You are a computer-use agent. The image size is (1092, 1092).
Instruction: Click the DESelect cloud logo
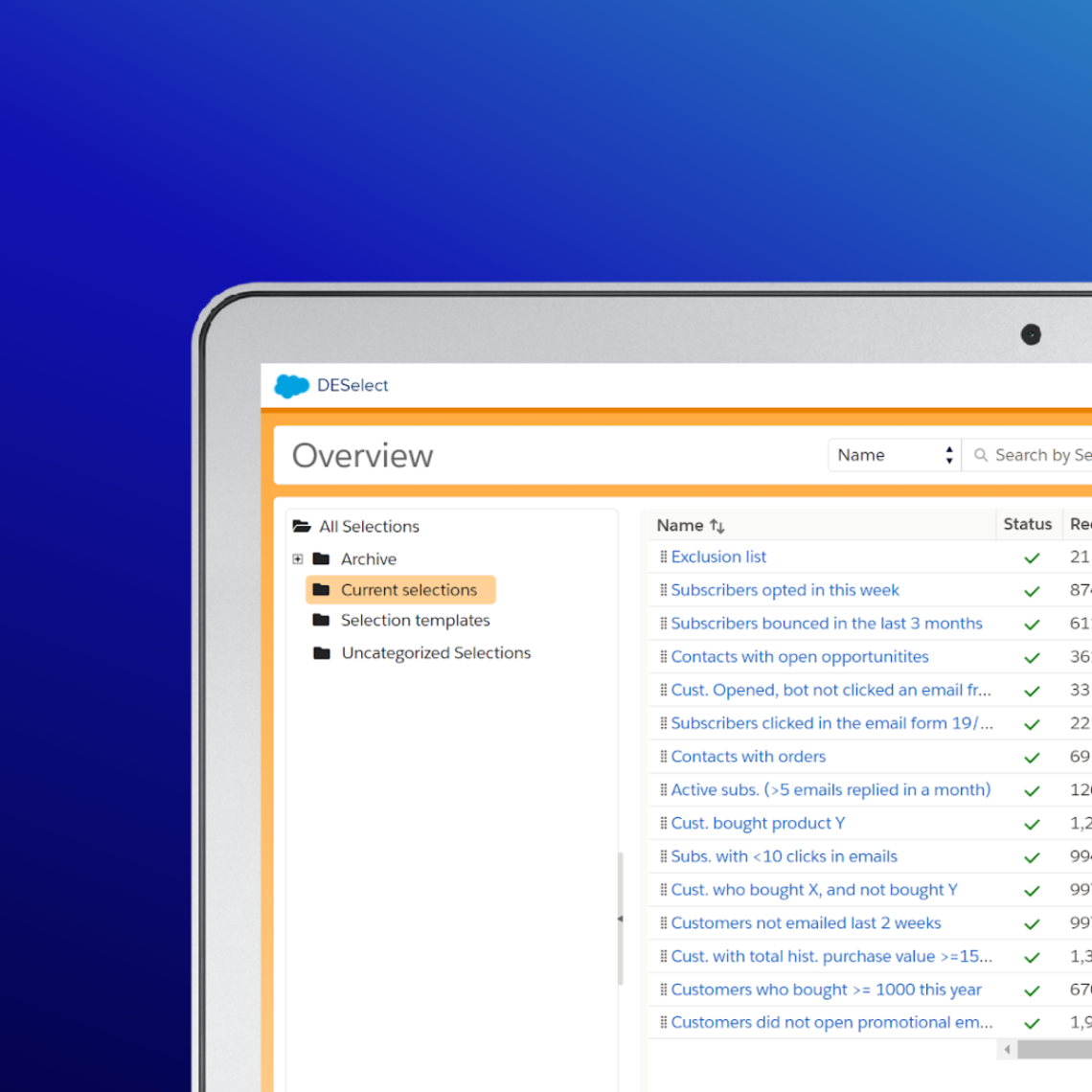pyautogui.click(x=290, y=385)
